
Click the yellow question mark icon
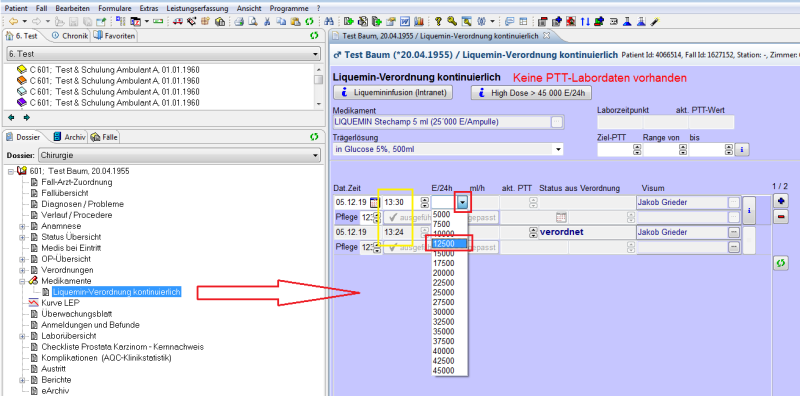point(438,21)
